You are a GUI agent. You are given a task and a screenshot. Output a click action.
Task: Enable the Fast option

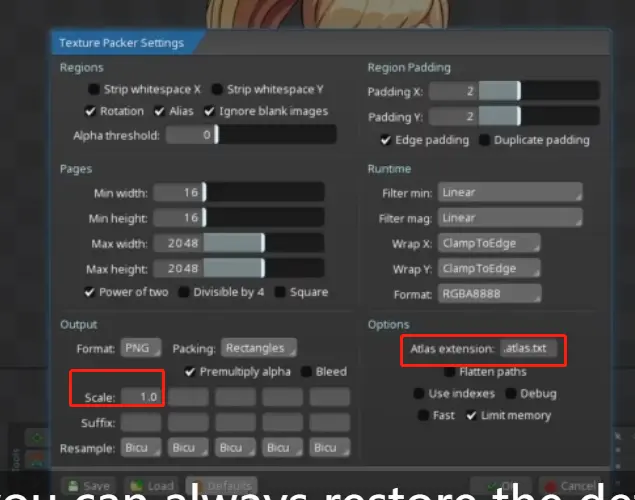pos(423,415)
